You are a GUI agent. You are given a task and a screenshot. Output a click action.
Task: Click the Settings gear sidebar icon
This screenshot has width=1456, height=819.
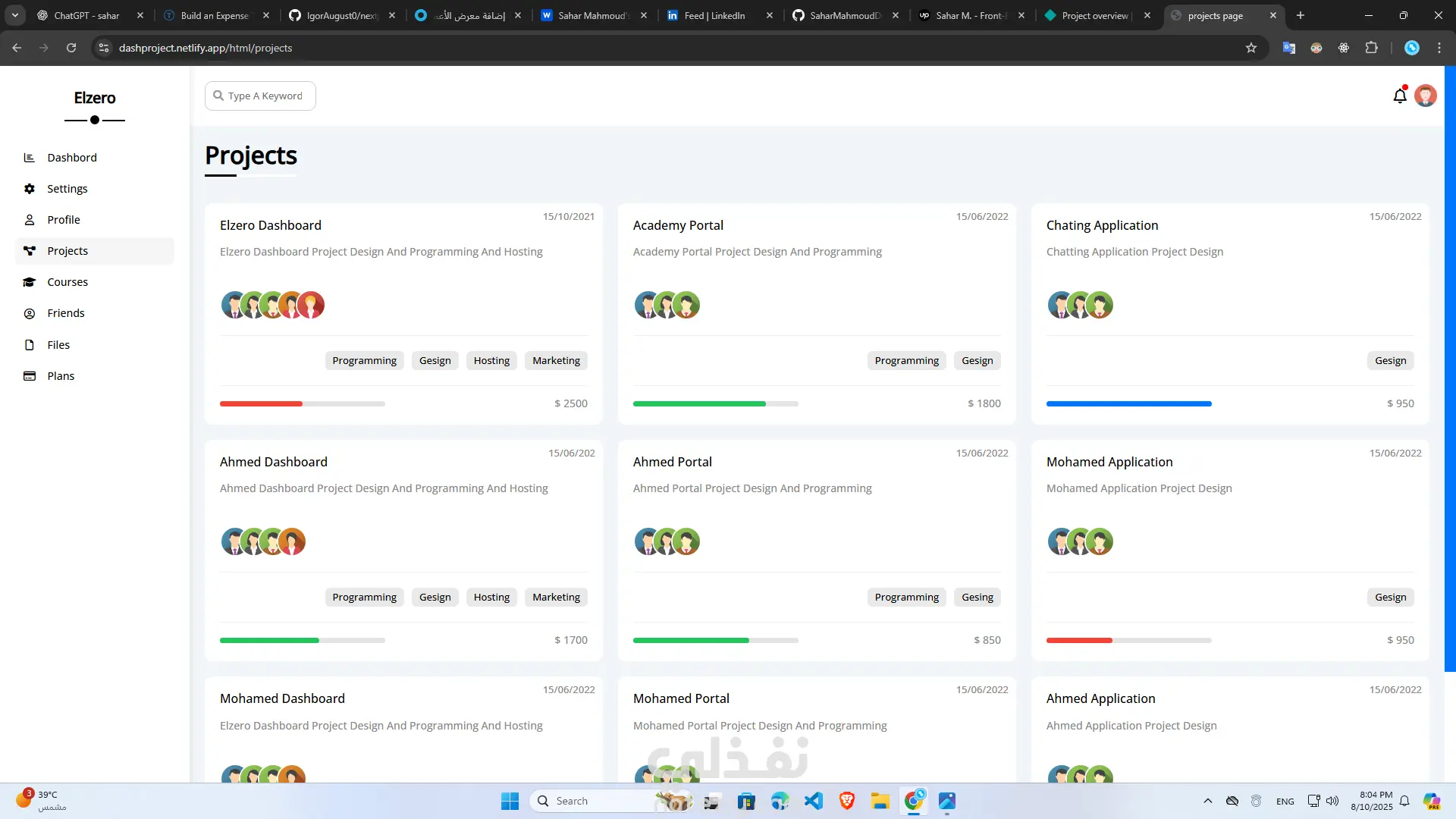pos(30,189)
